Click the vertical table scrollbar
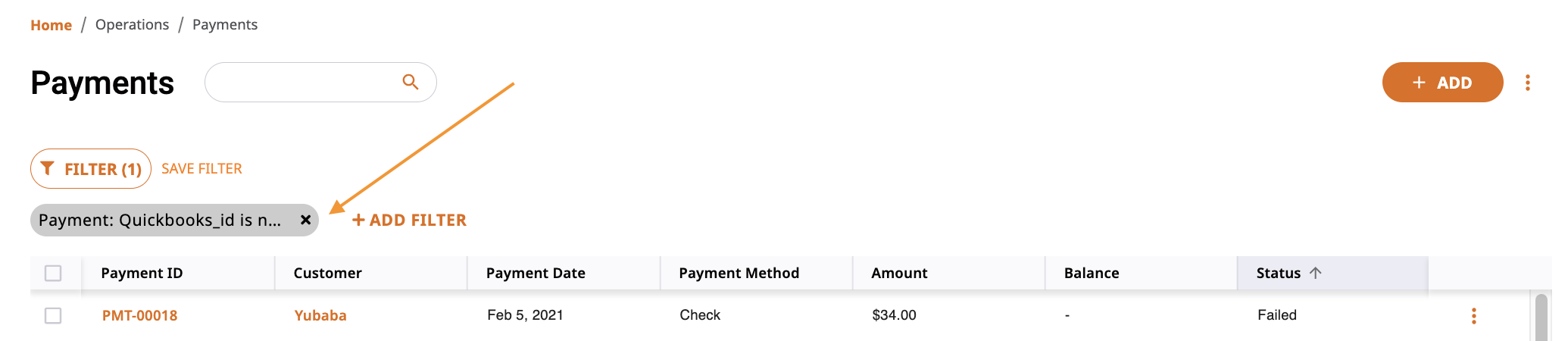Viewport: 1568px width, 341px height. 1541,317
